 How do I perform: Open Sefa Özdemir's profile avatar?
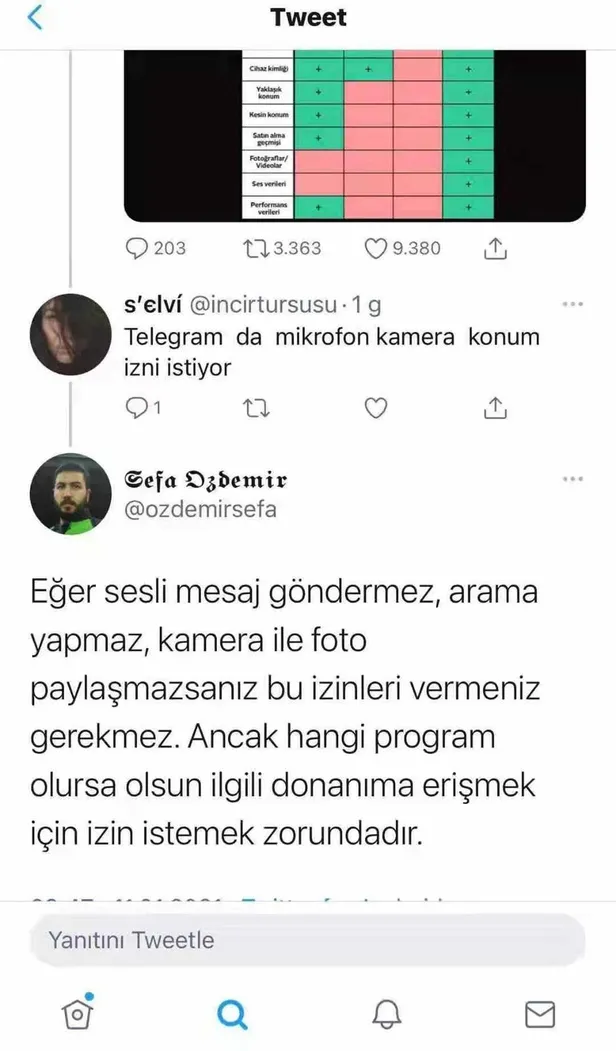tap(70, 493)
